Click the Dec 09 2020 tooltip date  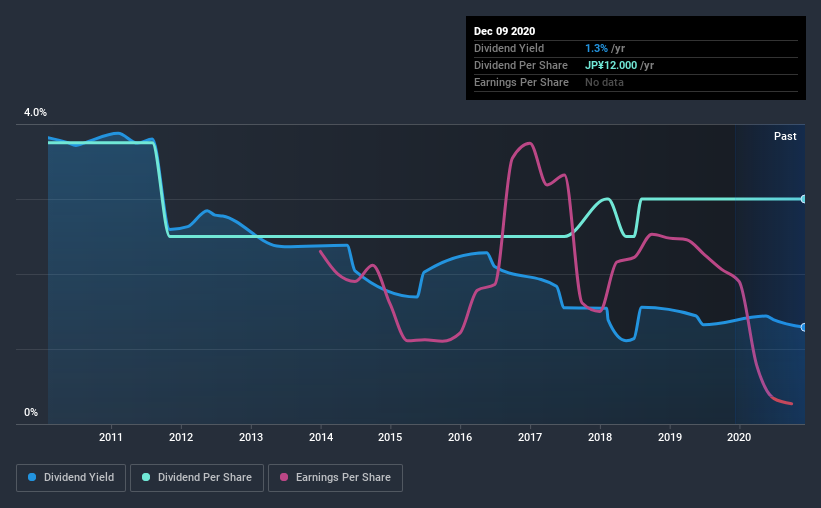click(x=504, y=31)
